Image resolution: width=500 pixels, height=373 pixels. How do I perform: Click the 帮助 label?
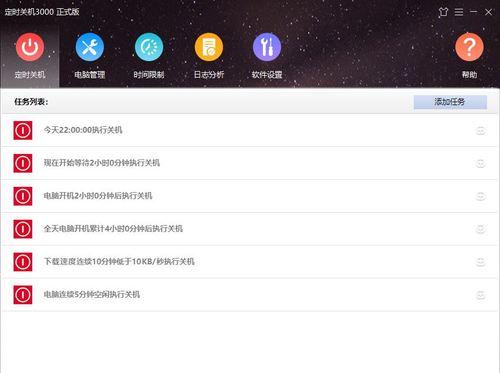(469, 75)
